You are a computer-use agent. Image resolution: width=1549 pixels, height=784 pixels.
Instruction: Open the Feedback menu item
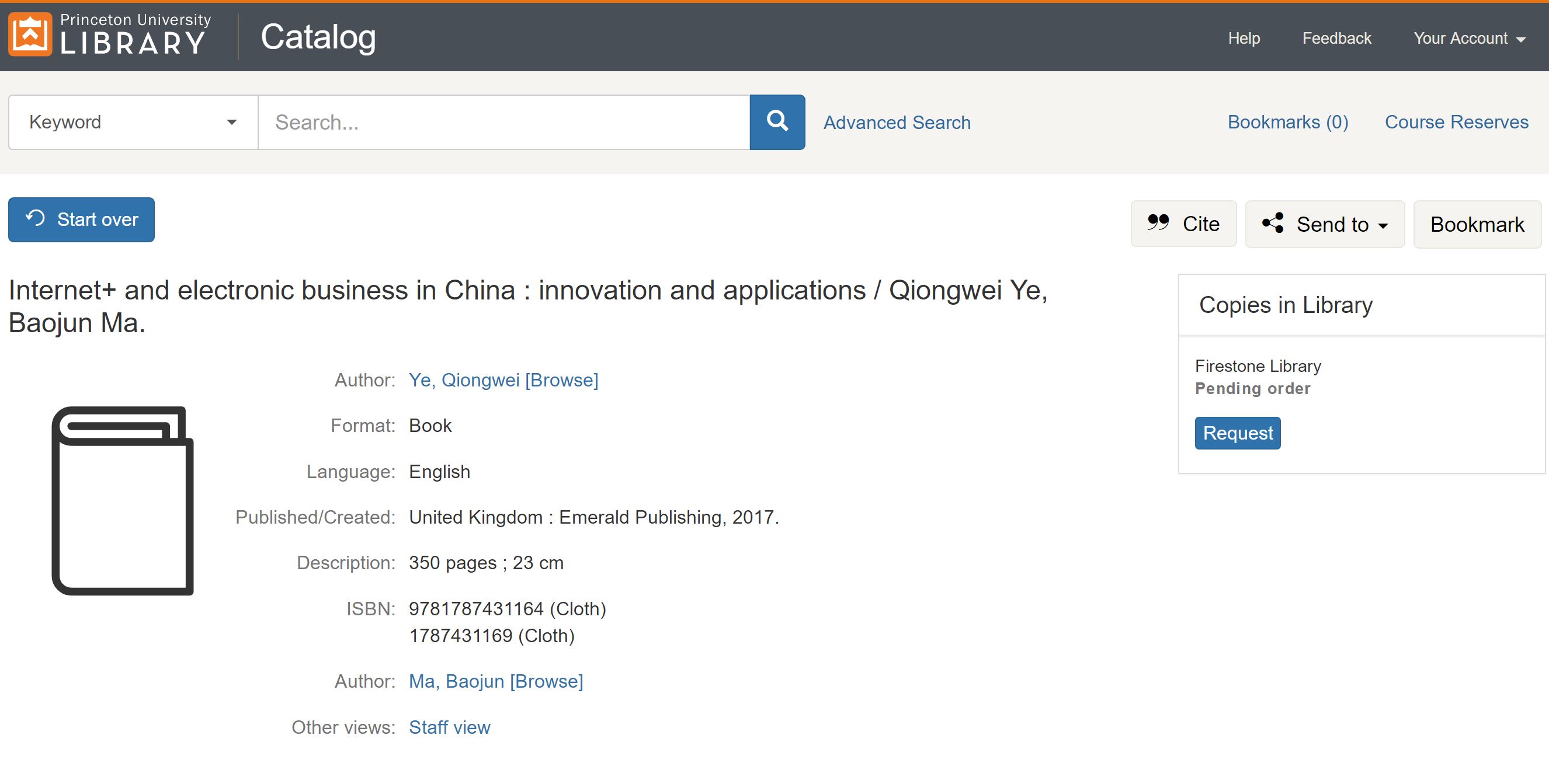pos(1336,39)
